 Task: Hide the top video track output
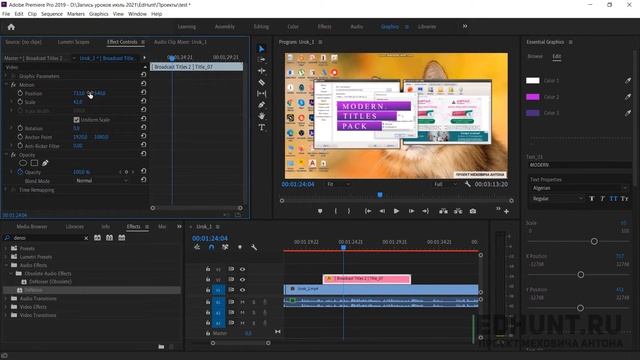click(x=242, y=269)
